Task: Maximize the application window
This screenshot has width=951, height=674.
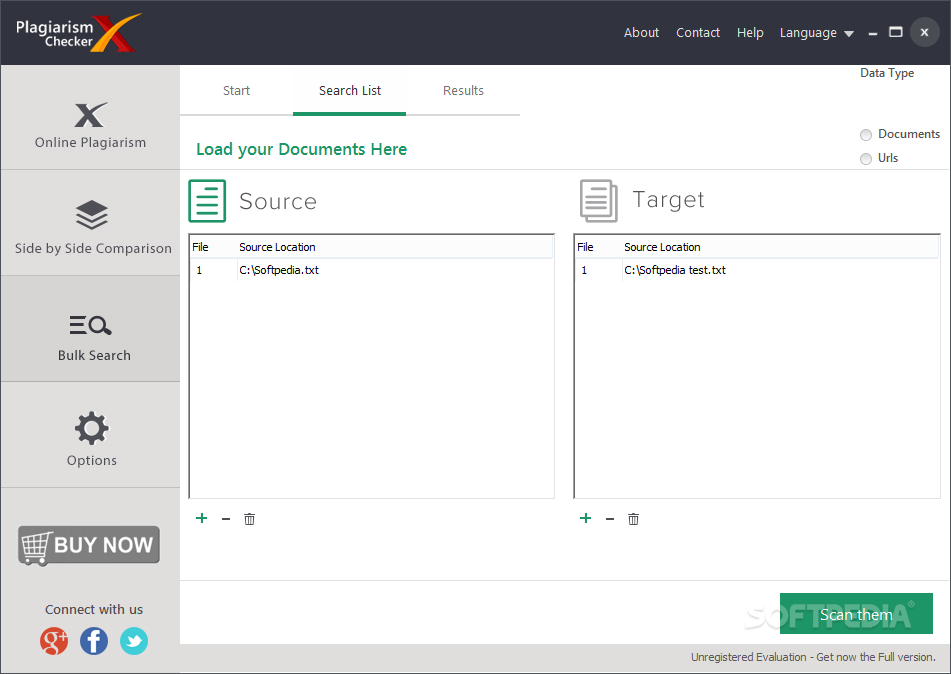Action: tap(896, 32)
